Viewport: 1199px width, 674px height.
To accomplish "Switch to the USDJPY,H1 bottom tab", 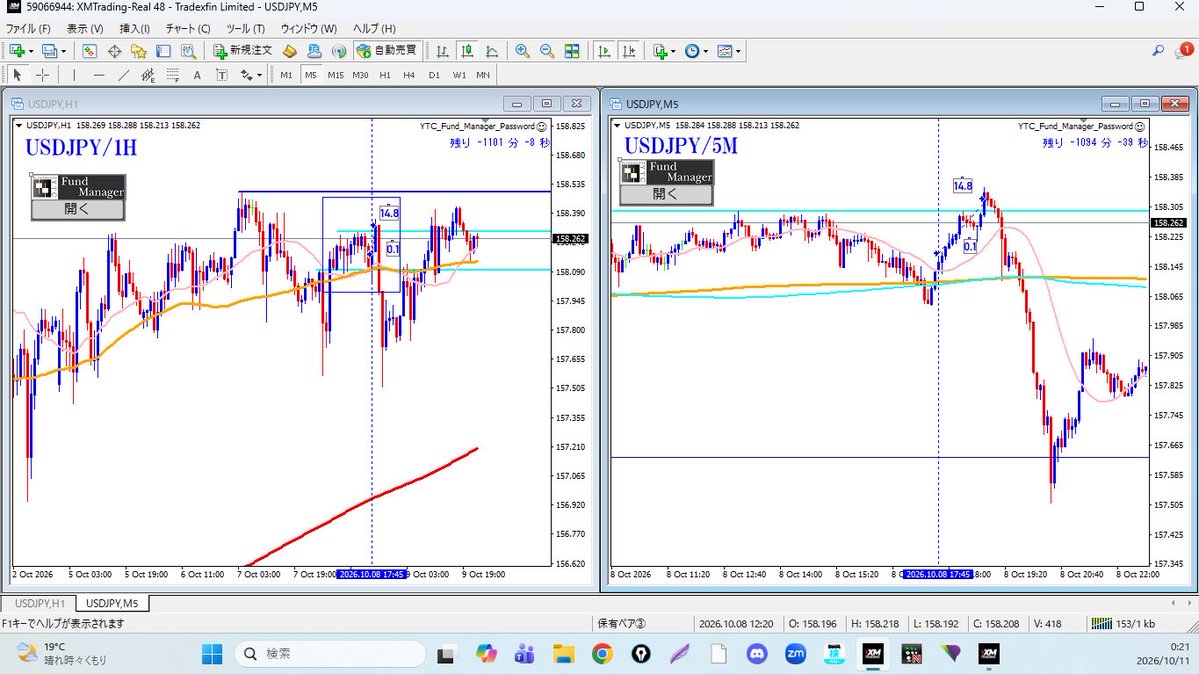I will click(39, 603).
